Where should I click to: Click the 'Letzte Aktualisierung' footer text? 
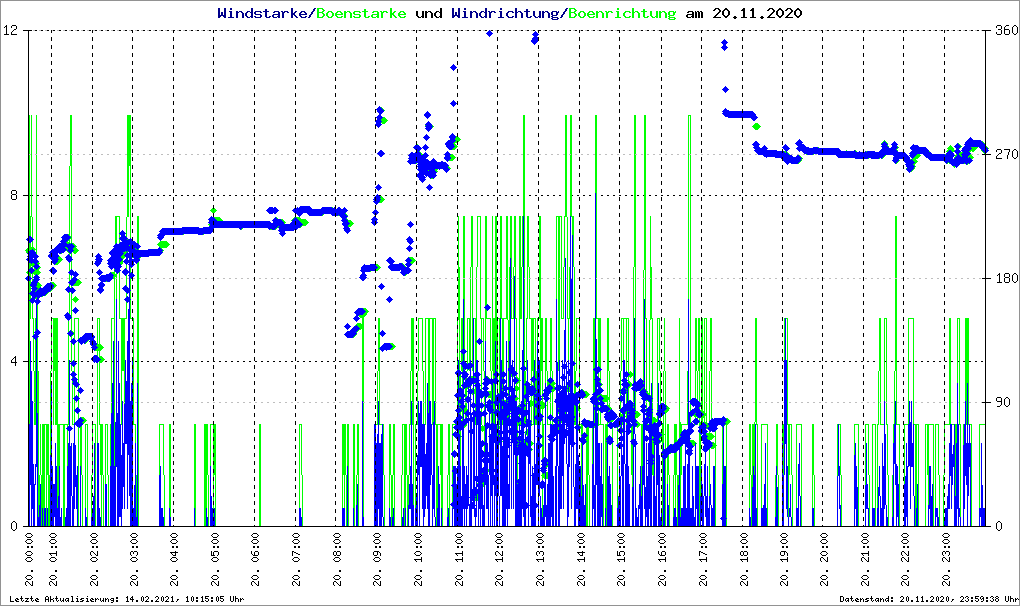(x=125, y=599)
